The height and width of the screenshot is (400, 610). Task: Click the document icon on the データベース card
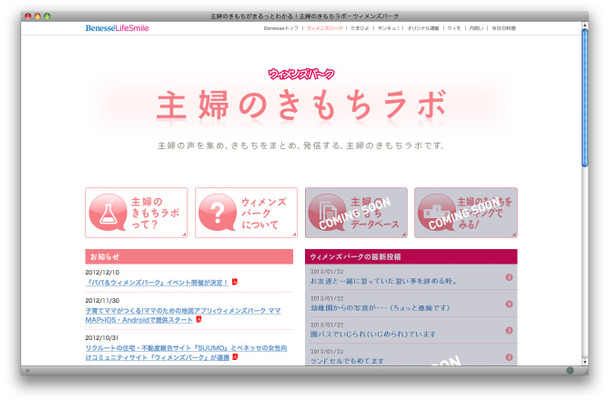pyautogui.click(x=328, y=212)
